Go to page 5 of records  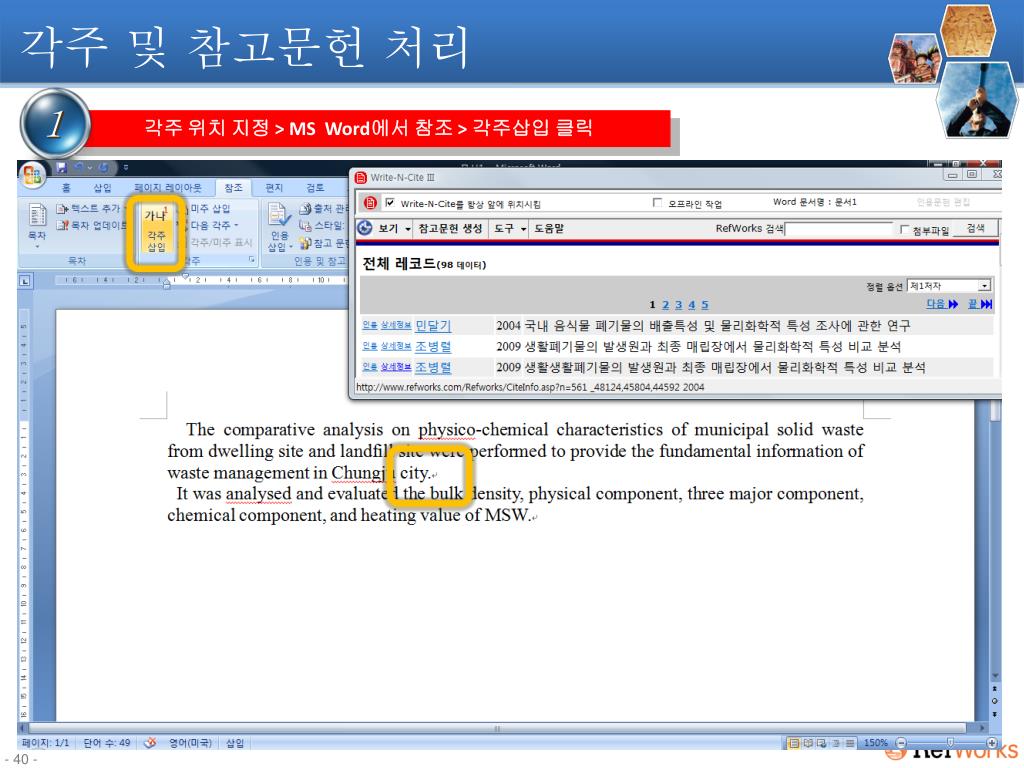(x=705, y=305)
